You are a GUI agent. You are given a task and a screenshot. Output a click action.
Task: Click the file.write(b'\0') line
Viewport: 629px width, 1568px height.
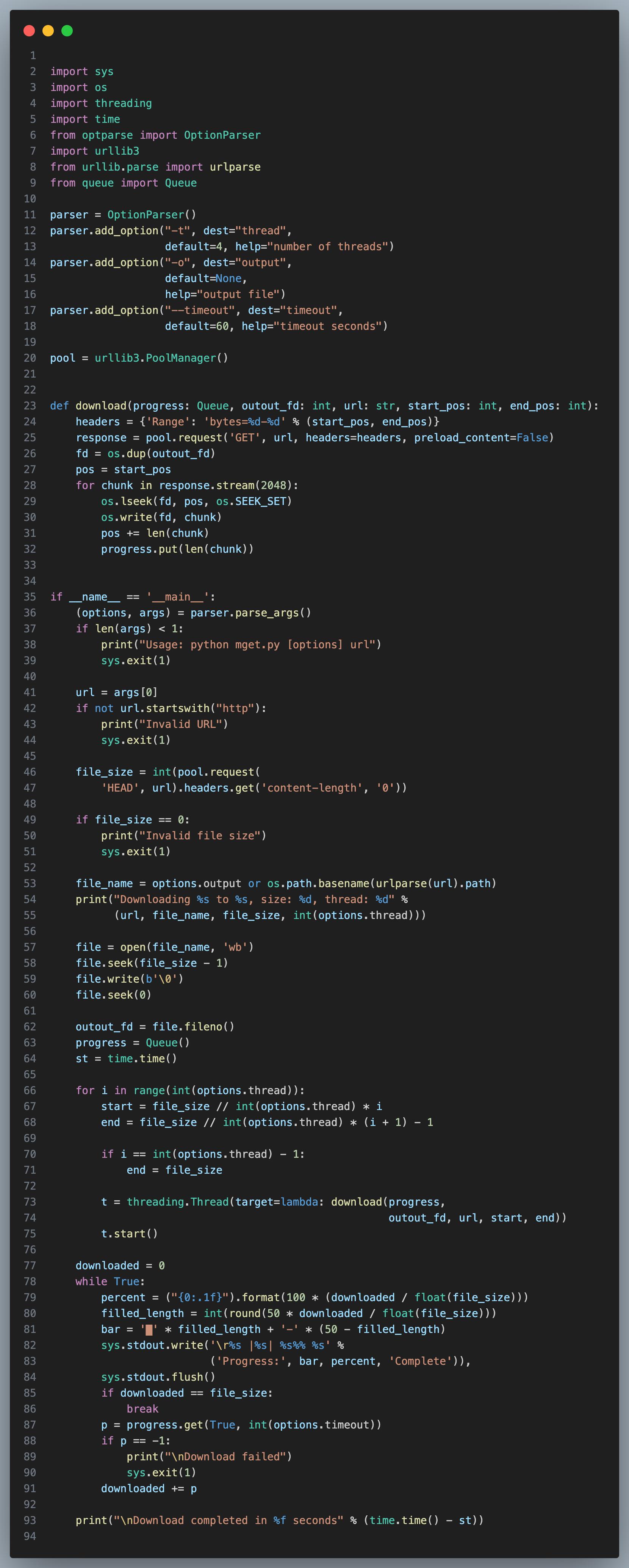point(130,979)
